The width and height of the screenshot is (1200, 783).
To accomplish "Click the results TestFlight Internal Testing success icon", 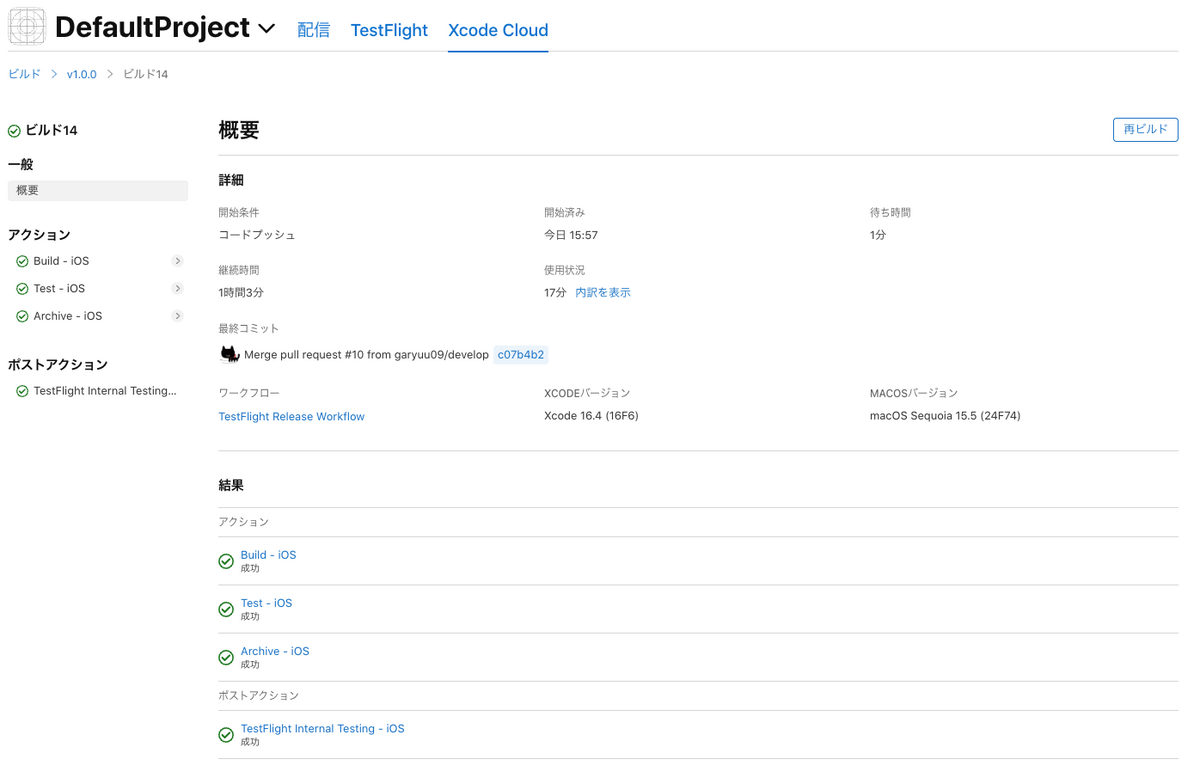I will coord(226,735).
